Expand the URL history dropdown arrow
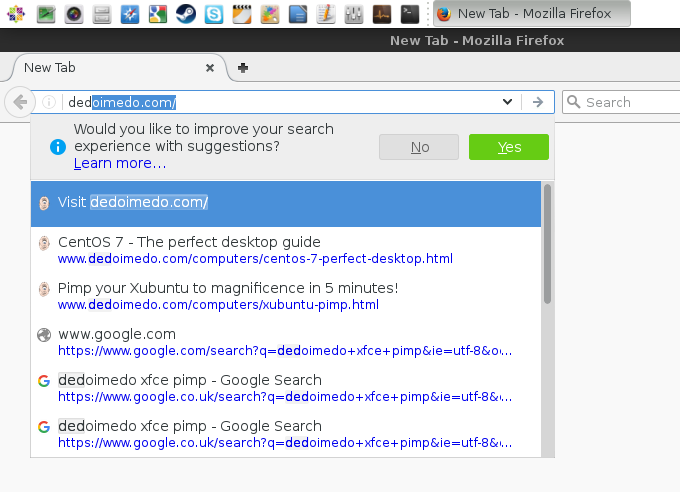Image resolution: width=680 pixels, height=492 pixels. point(507,102)
